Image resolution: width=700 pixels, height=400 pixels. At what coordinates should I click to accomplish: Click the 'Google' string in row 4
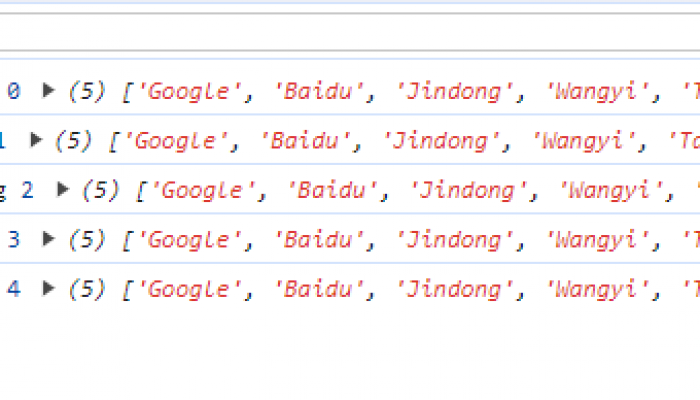pyautogui.click(x=190, y=290)
